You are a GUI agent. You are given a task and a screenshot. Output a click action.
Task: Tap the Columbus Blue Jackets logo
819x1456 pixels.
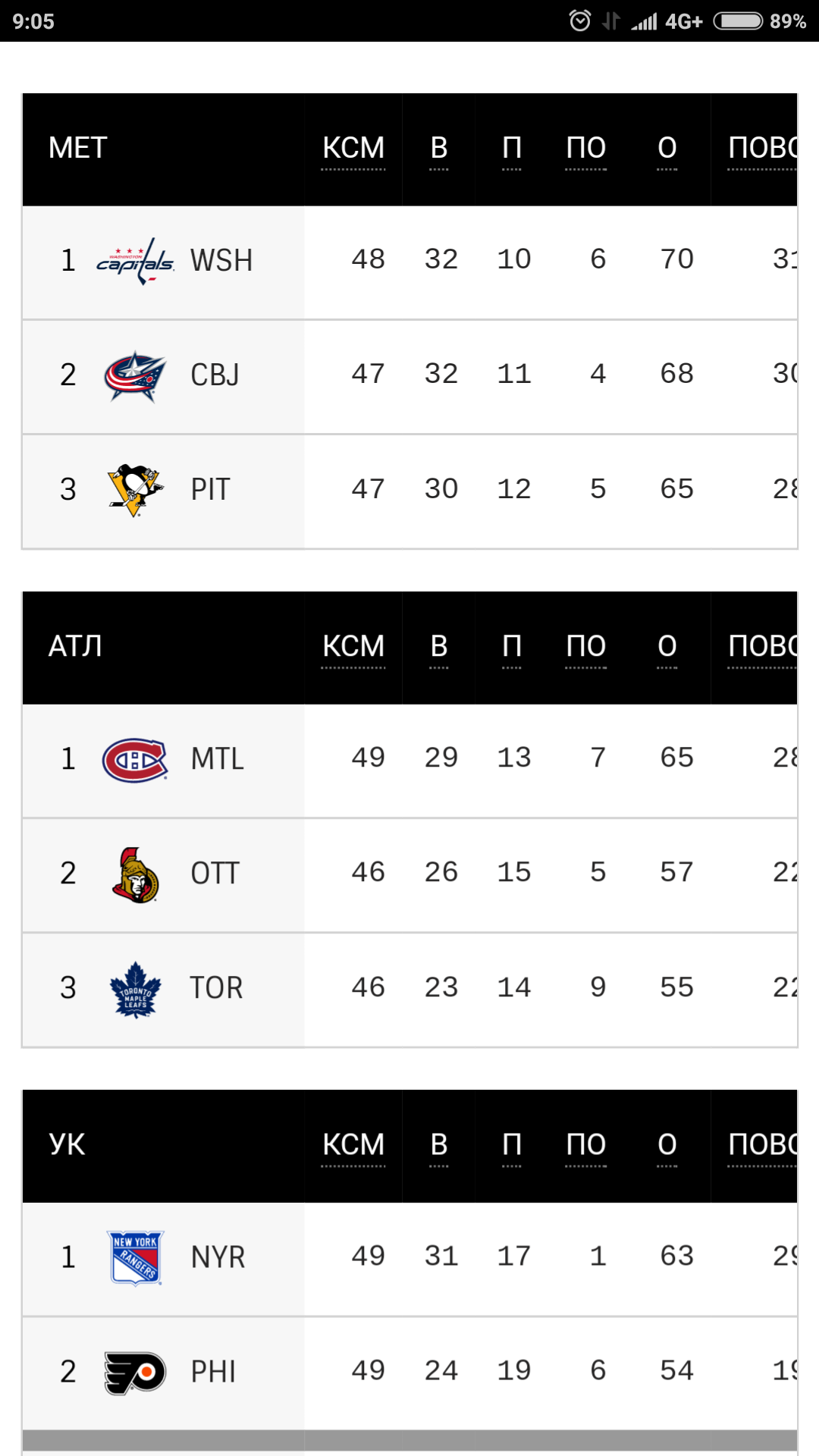[135, 376]
